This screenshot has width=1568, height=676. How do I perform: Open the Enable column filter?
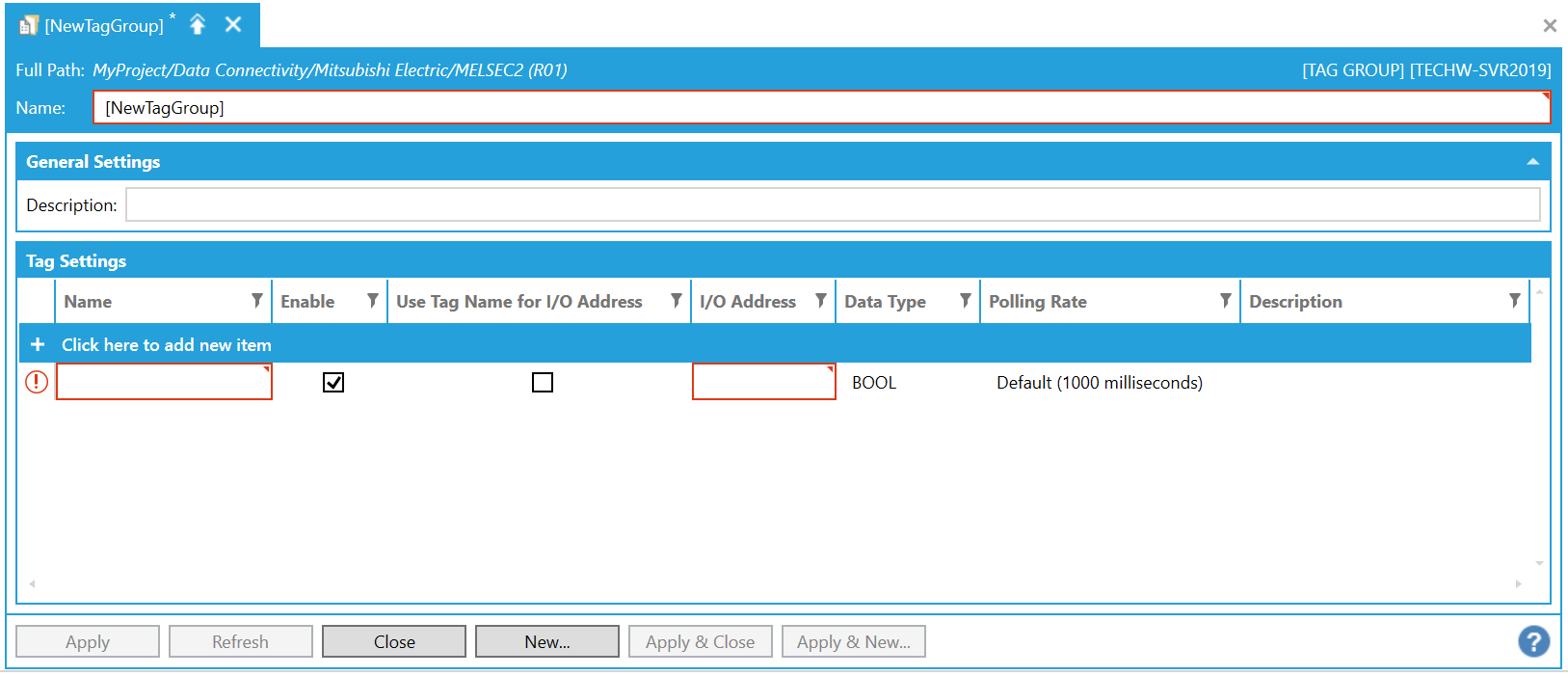(373, 301)
